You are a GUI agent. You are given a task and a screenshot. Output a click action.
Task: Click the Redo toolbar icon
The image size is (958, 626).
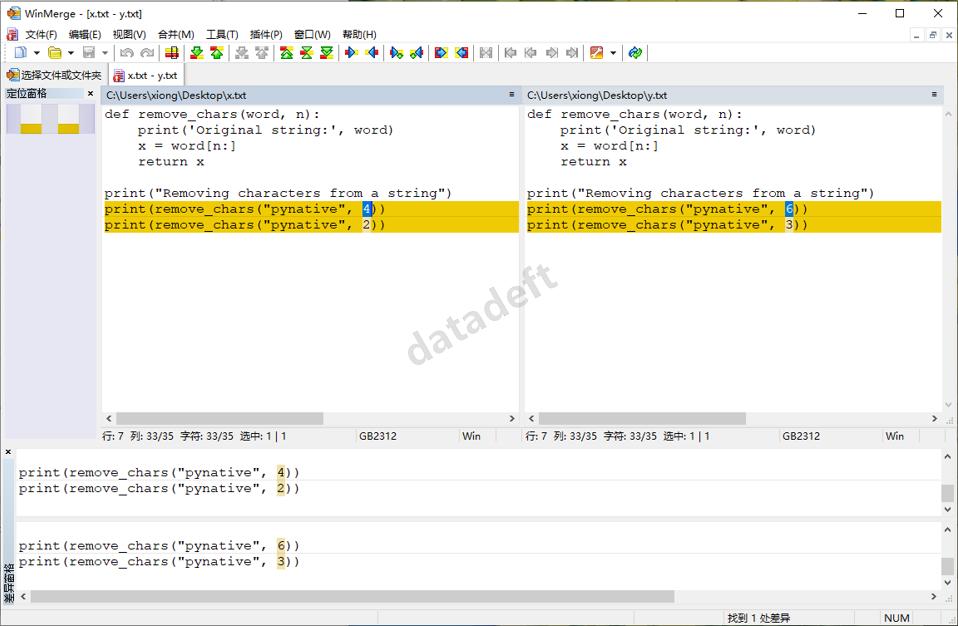[147, 53]
